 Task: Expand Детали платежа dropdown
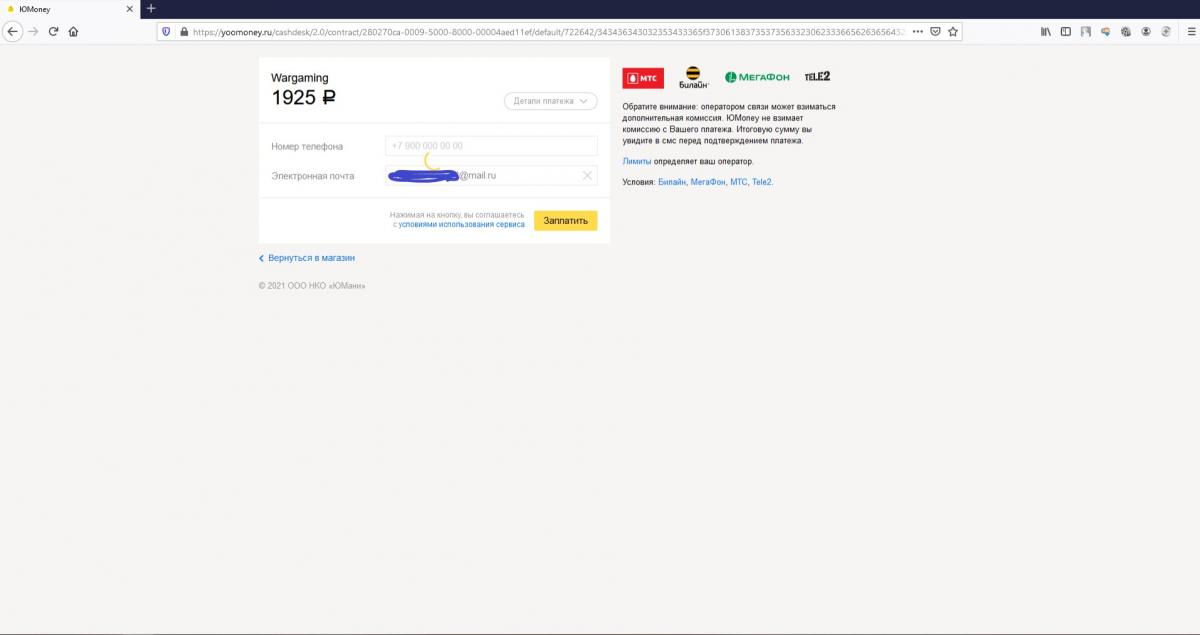tap(550, 101)
